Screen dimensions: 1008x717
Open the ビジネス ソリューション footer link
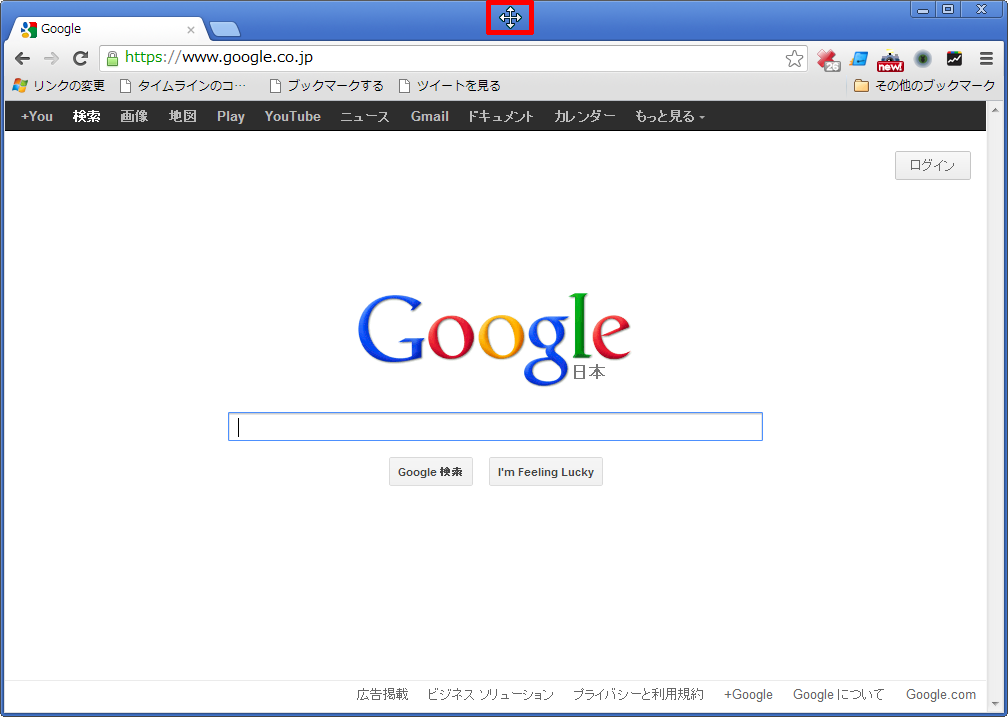pyautogui.click(x=490, y=694)
